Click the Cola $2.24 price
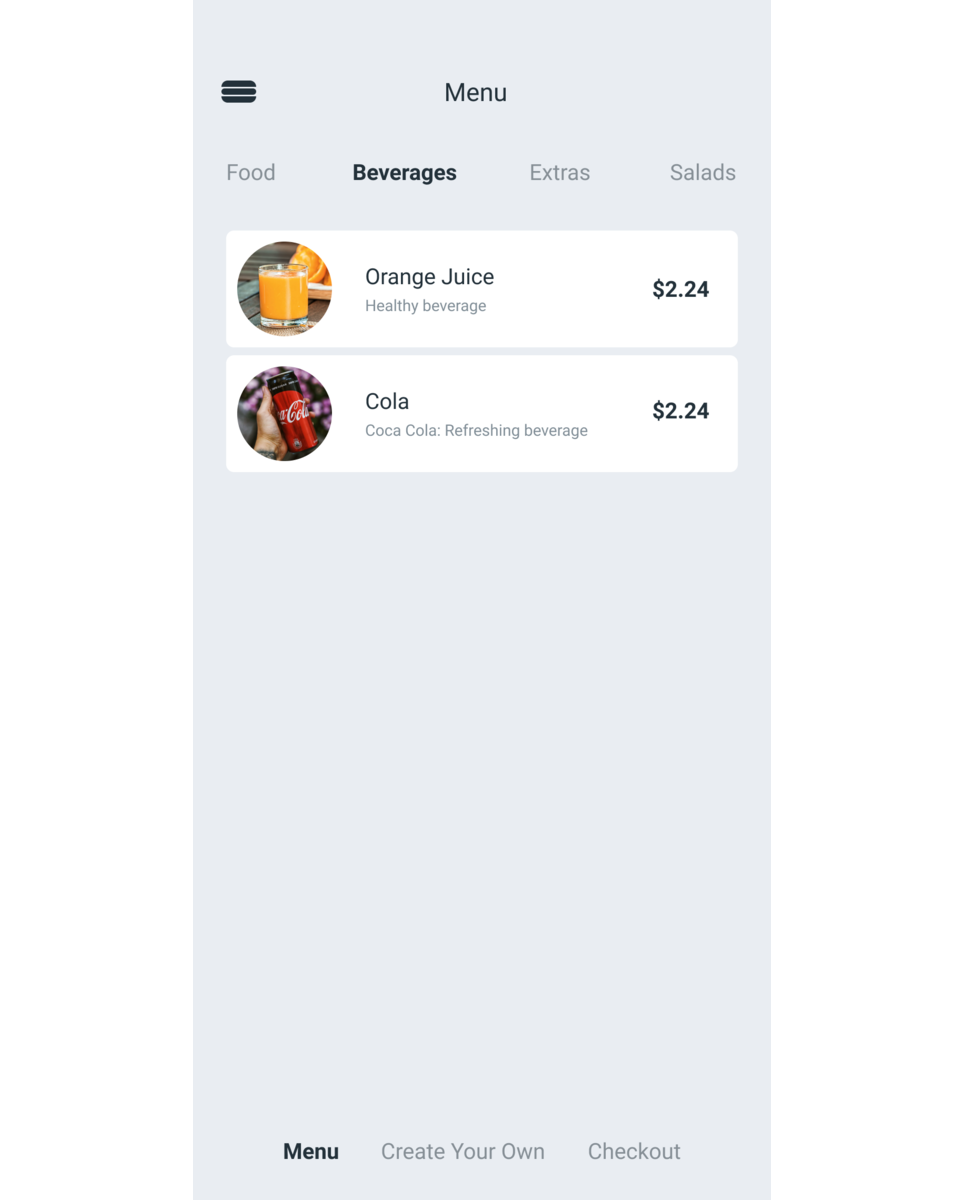 tap(681, 411)
